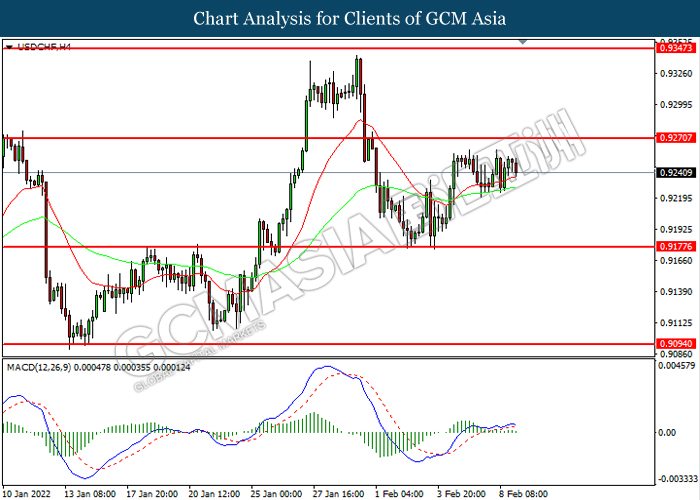Click the 0.92995 price axis value

coord(676,105)
